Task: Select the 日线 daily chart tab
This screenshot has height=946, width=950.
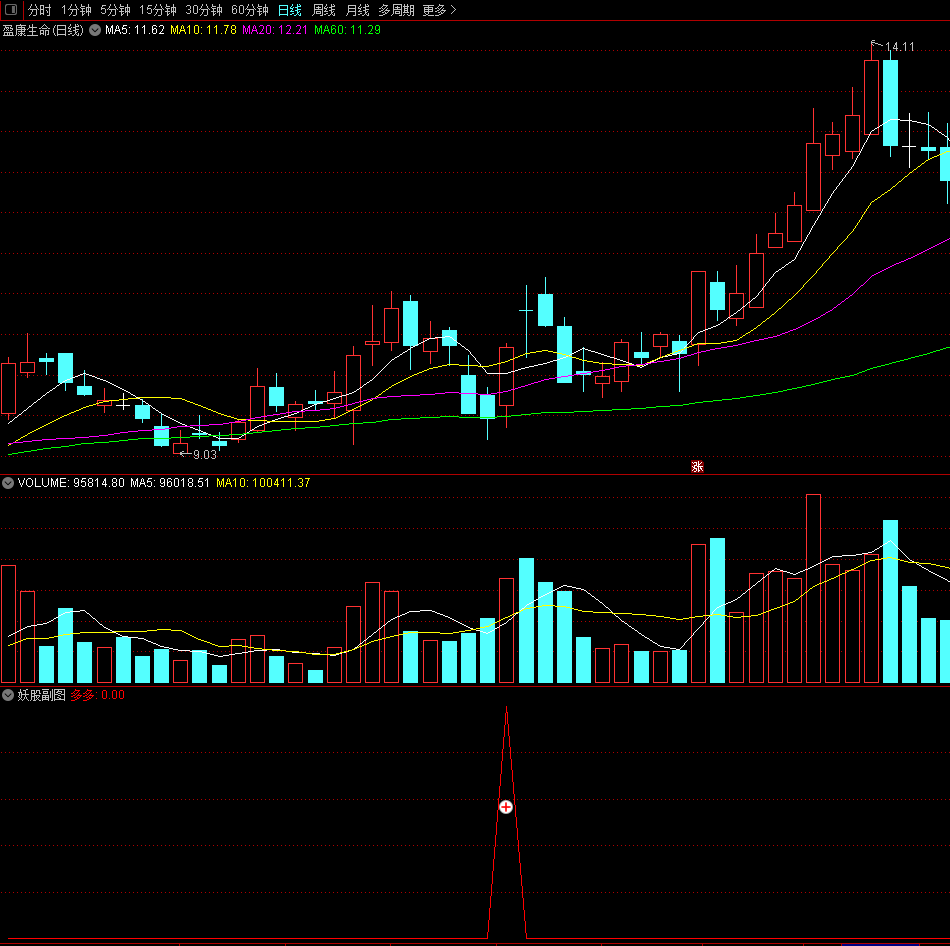Action: [290, 10]
